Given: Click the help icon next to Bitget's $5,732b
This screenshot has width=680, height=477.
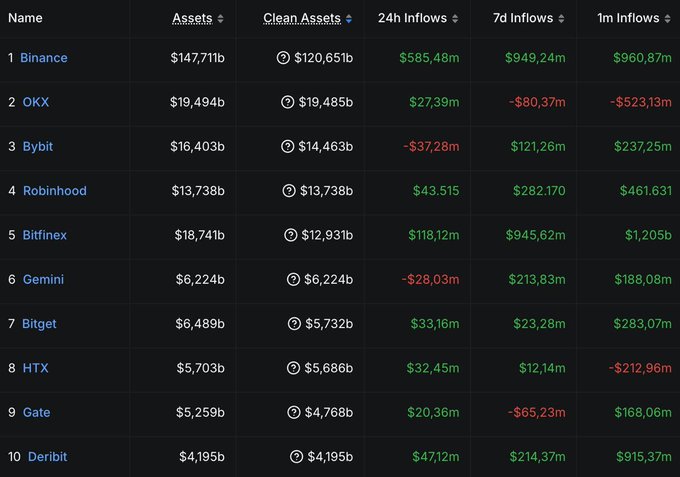Looking at the screenshot, I should [294, 324].
